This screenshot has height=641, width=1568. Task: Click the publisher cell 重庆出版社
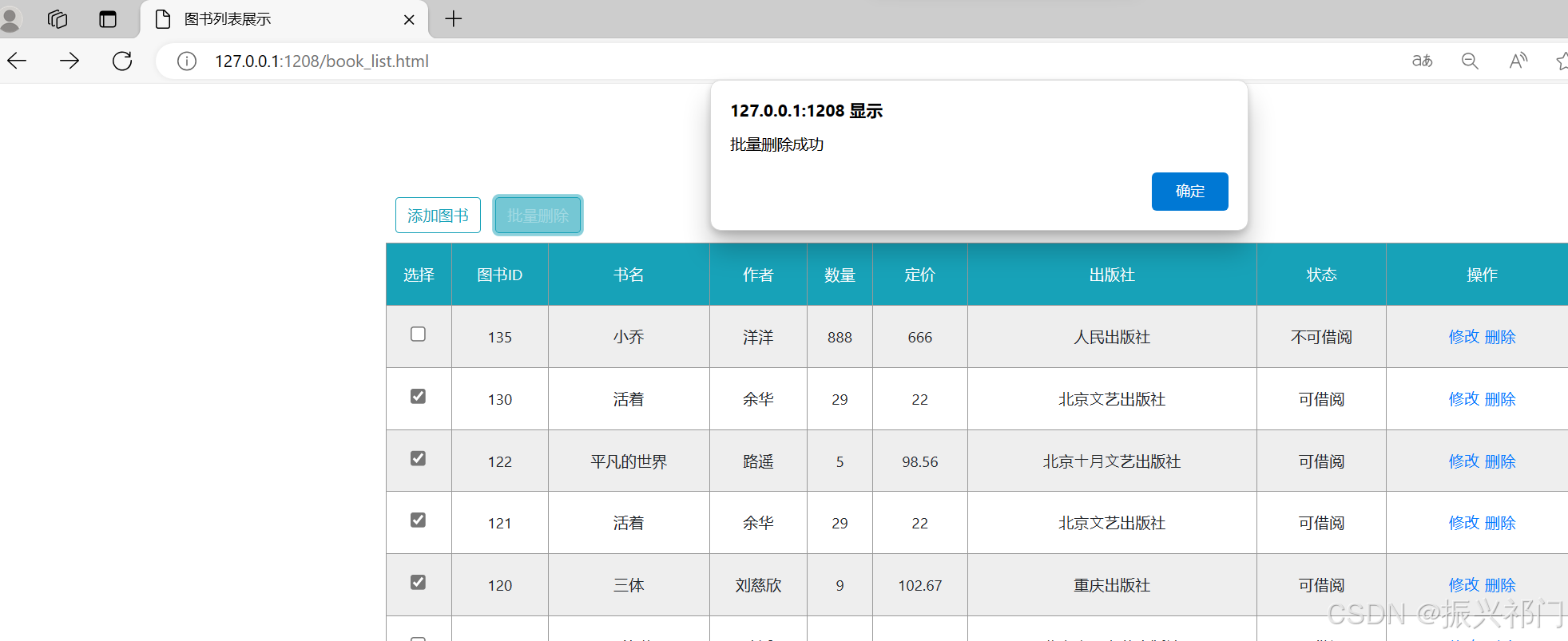(1112, 585)
